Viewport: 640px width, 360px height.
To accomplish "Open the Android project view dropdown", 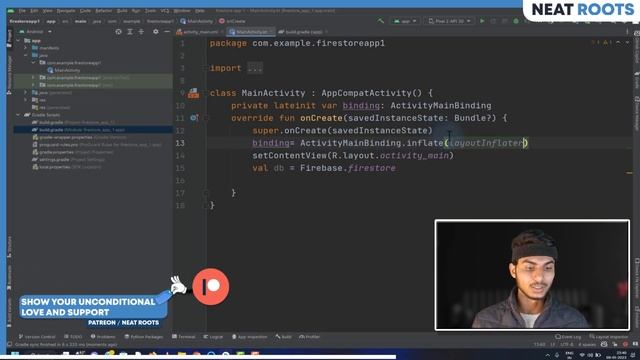I will click(x=36, y=31).
